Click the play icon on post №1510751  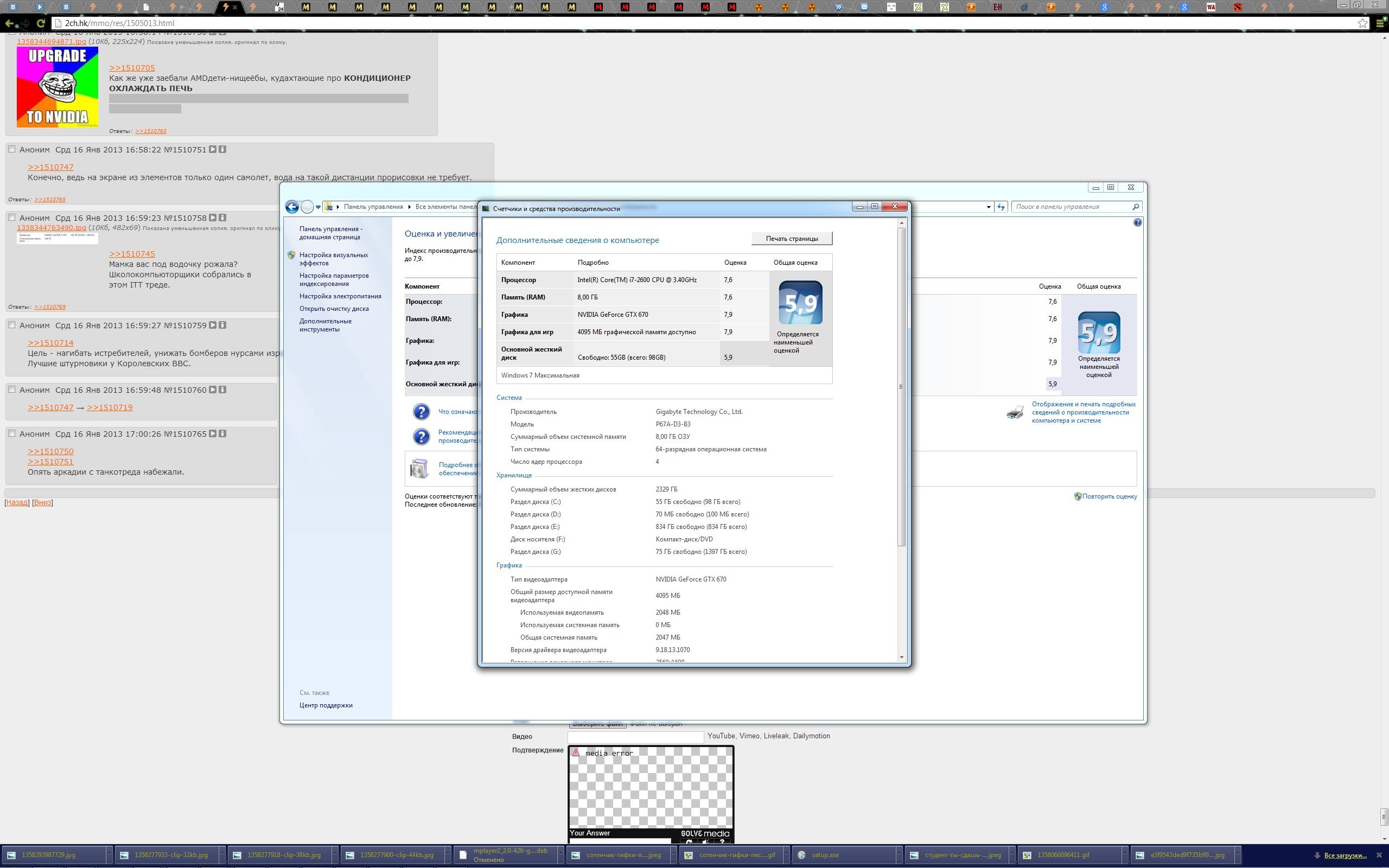click(x=212, y=149)
